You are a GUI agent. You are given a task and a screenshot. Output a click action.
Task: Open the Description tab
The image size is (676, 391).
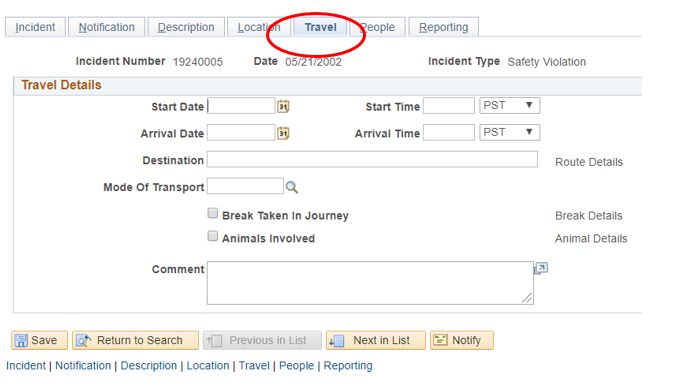tap(186, 27)
